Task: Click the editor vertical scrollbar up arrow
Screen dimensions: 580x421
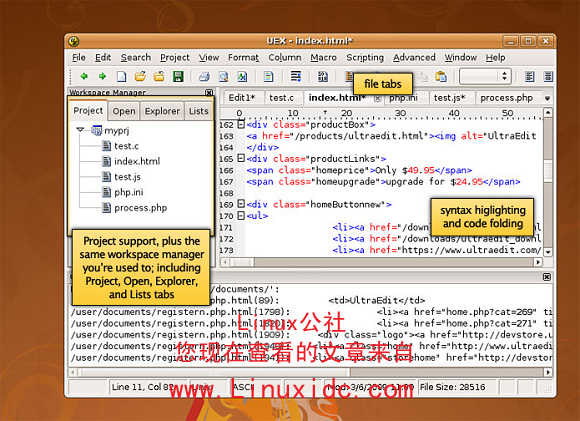Action: (548, 112)
